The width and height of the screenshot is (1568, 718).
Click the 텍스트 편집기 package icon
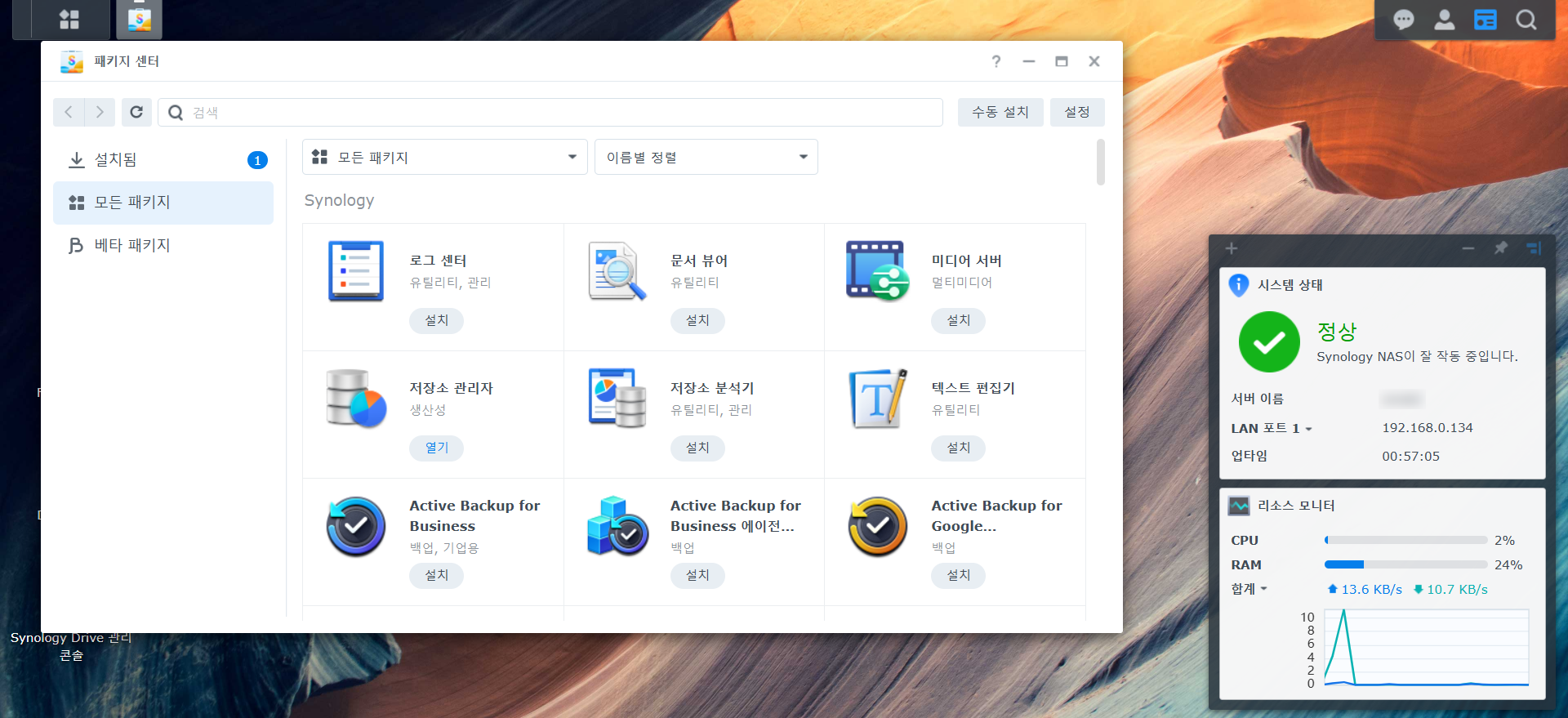[878, 399]
